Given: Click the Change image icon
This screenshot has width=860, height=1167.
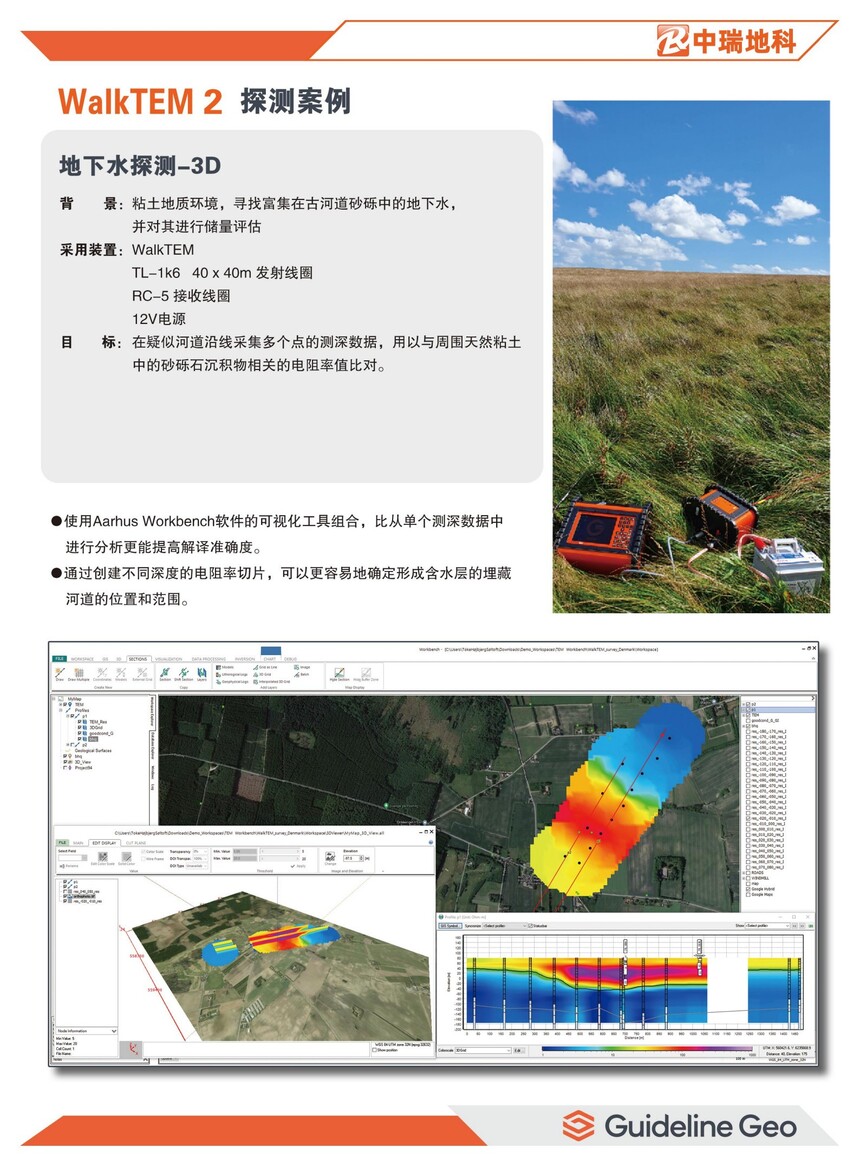Looking at the screenshot, I should [x=330, y=858].
